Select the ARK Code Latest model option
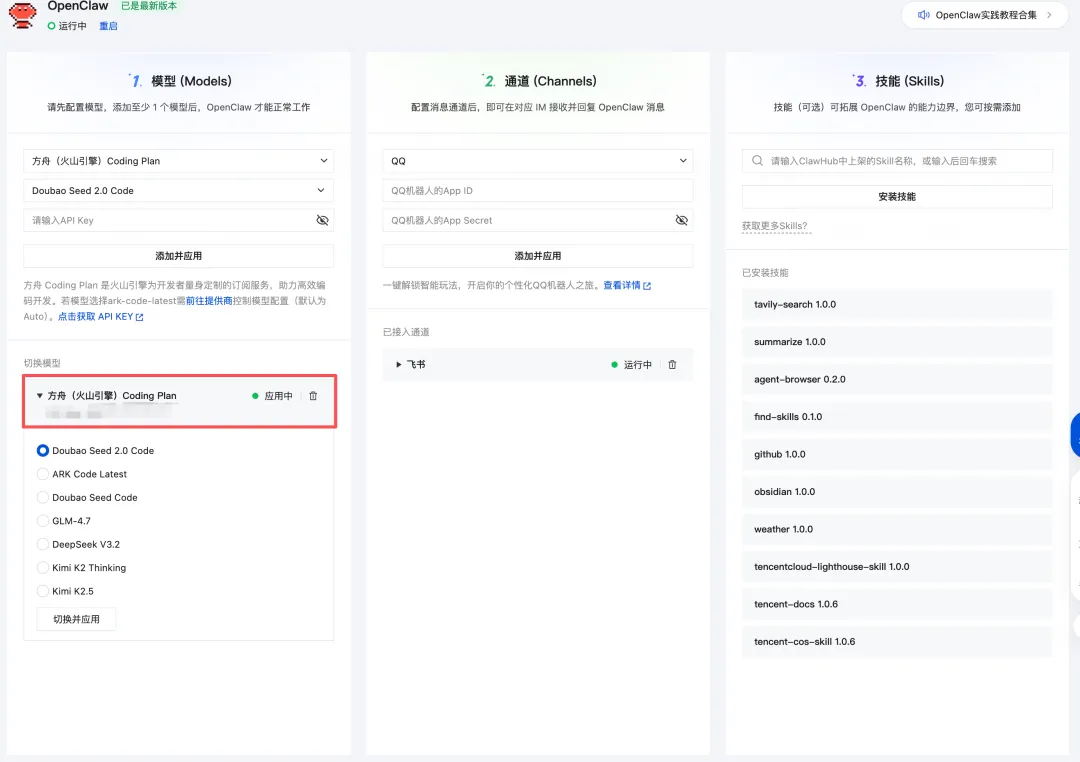1080x762 pixels. [x=43, y=474]
